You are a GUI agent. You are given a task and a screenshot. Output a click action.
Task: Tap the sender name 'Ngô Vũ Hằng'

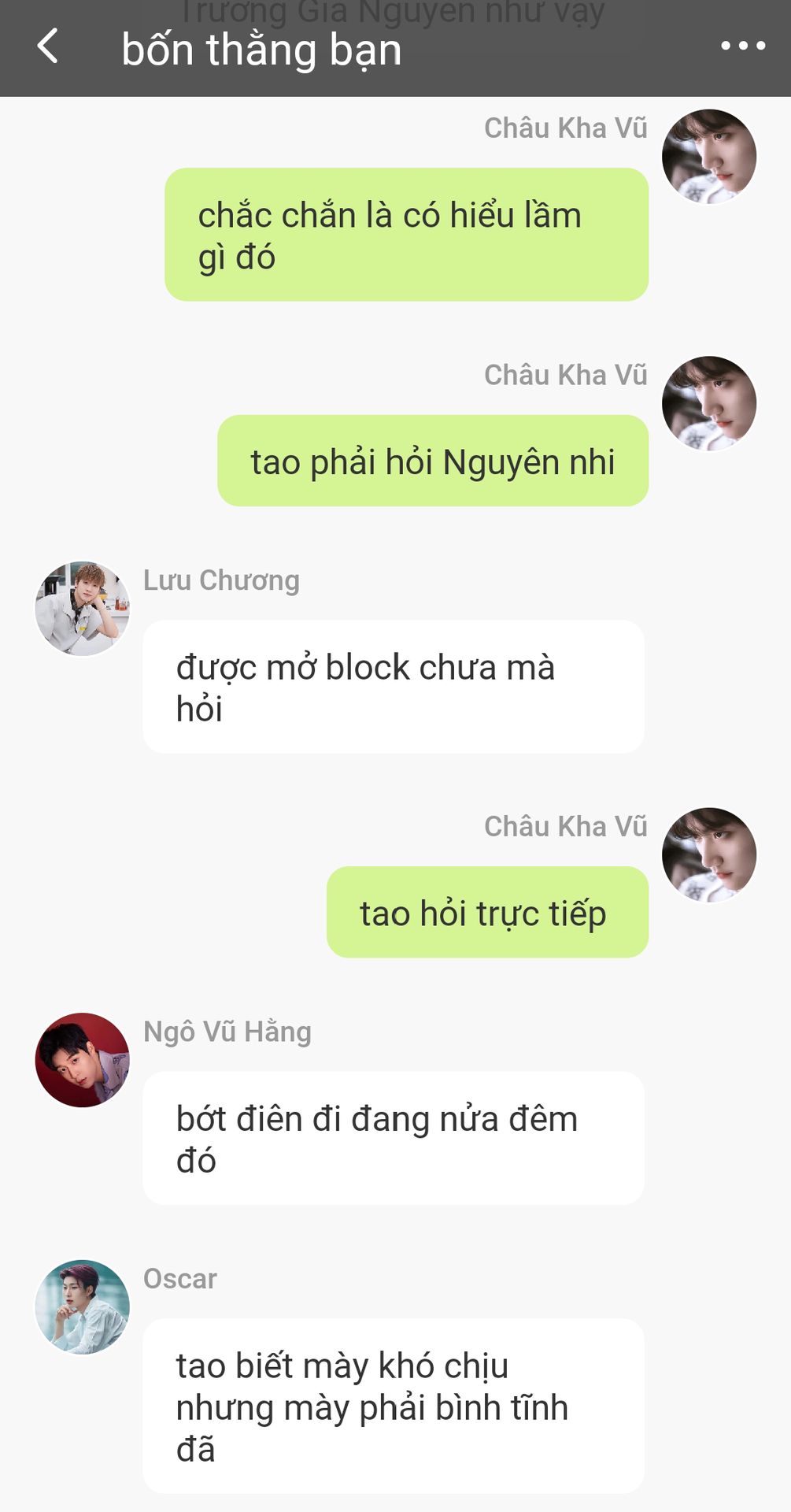point(227,1032)
